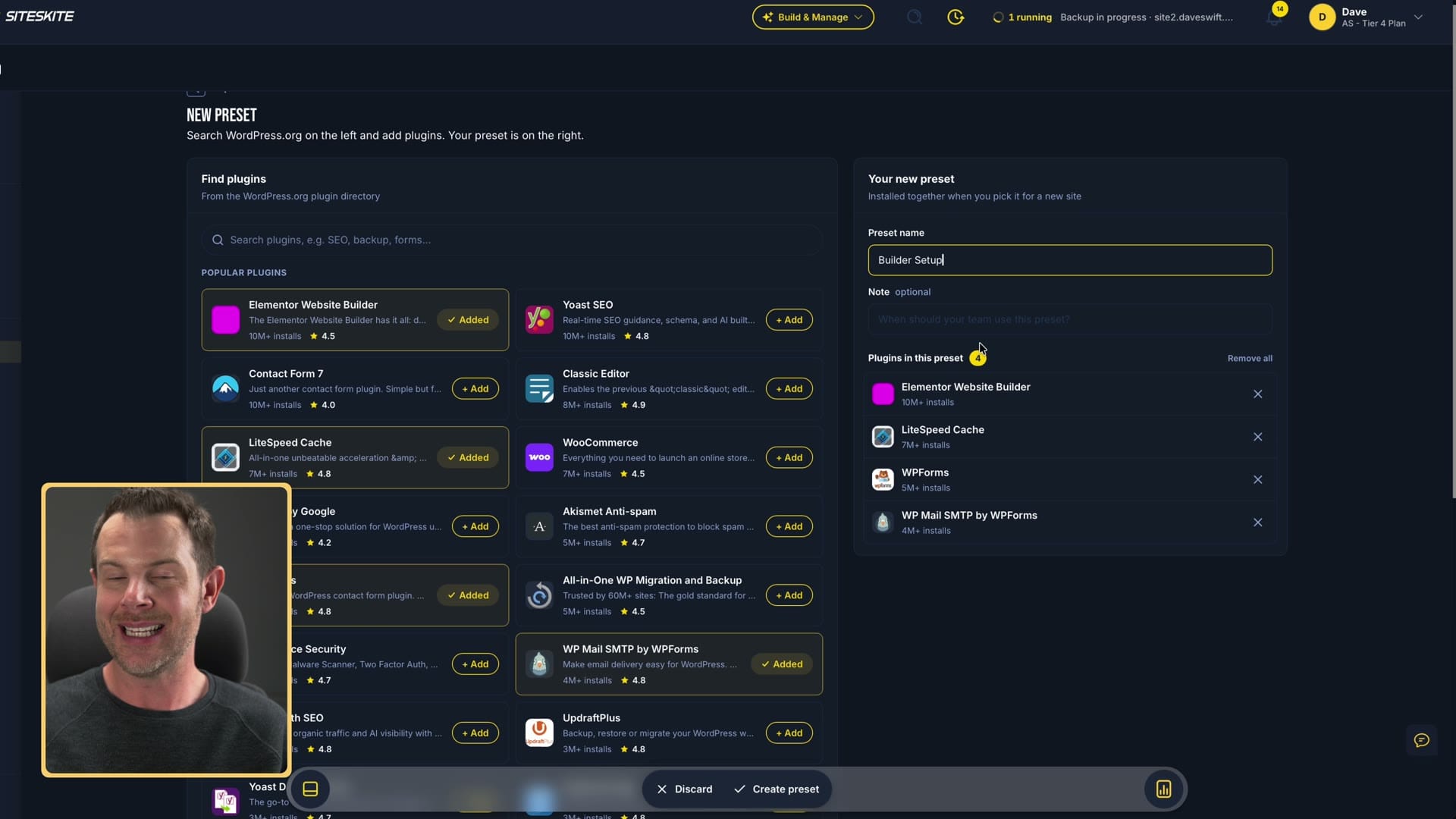1456x819 pixels.
Task: Click the WooCommerce plugin icon
Action: click(539, 457)
